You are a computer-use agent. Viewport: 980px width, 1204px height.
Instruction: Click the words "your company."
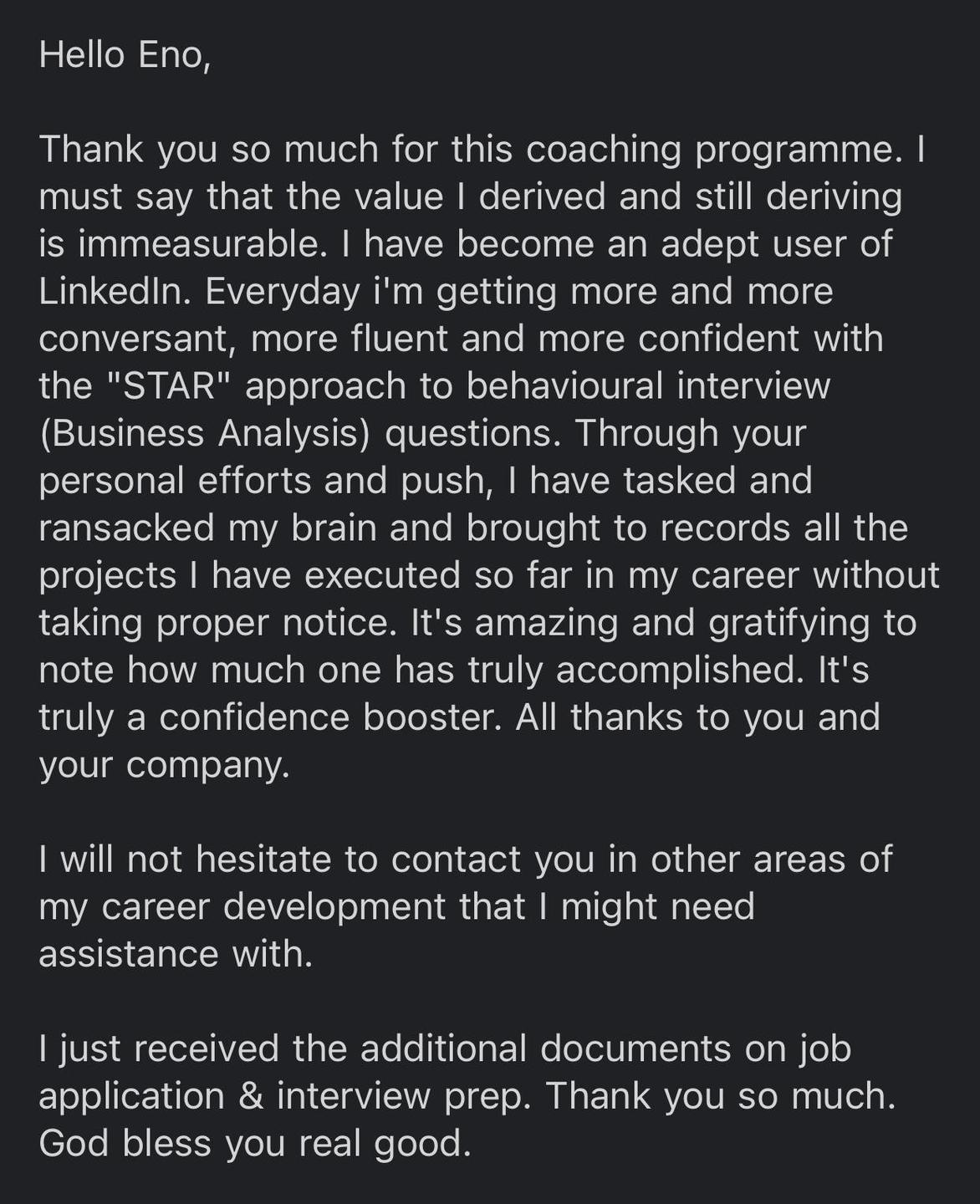click(x=164, y=766)
